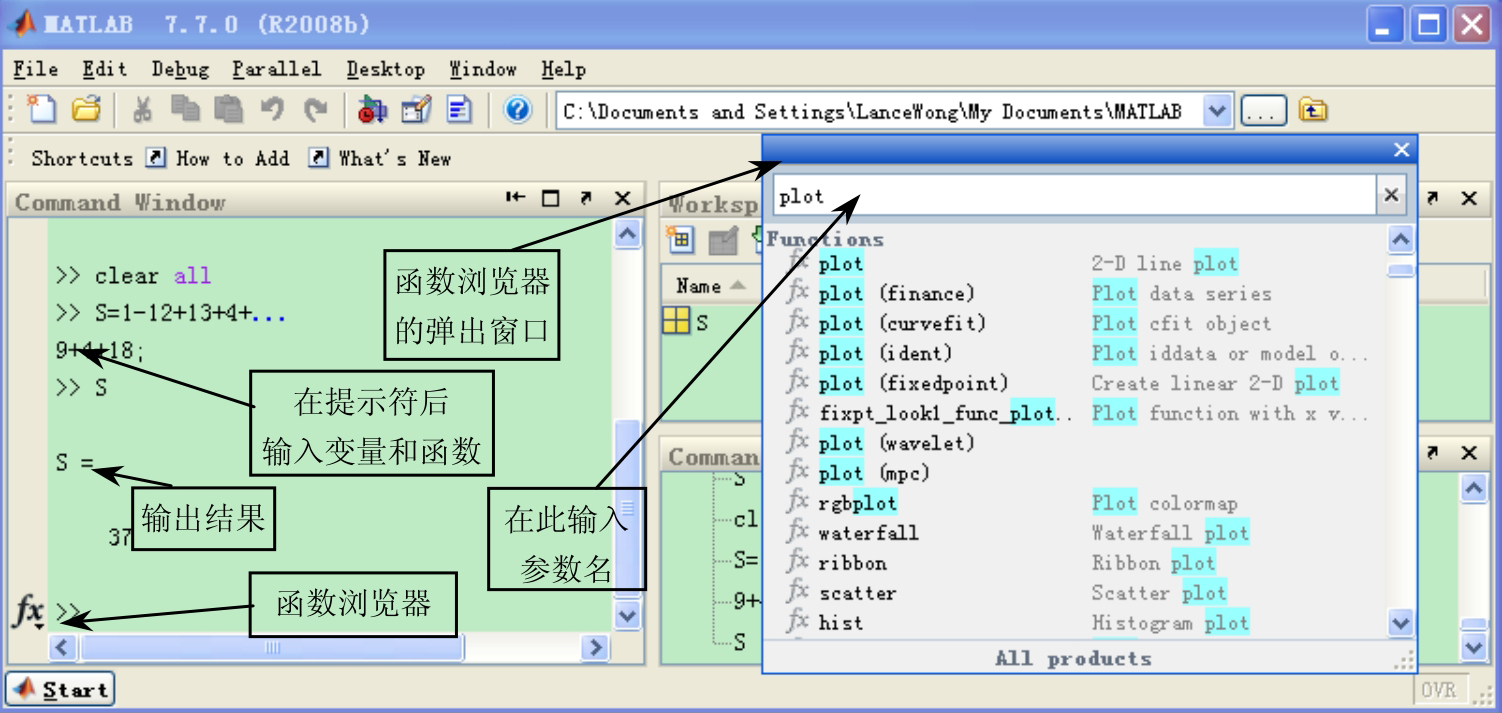Select plot (finance) function entry
The height and width of the screenshot is (713, 1502).
1077,294
